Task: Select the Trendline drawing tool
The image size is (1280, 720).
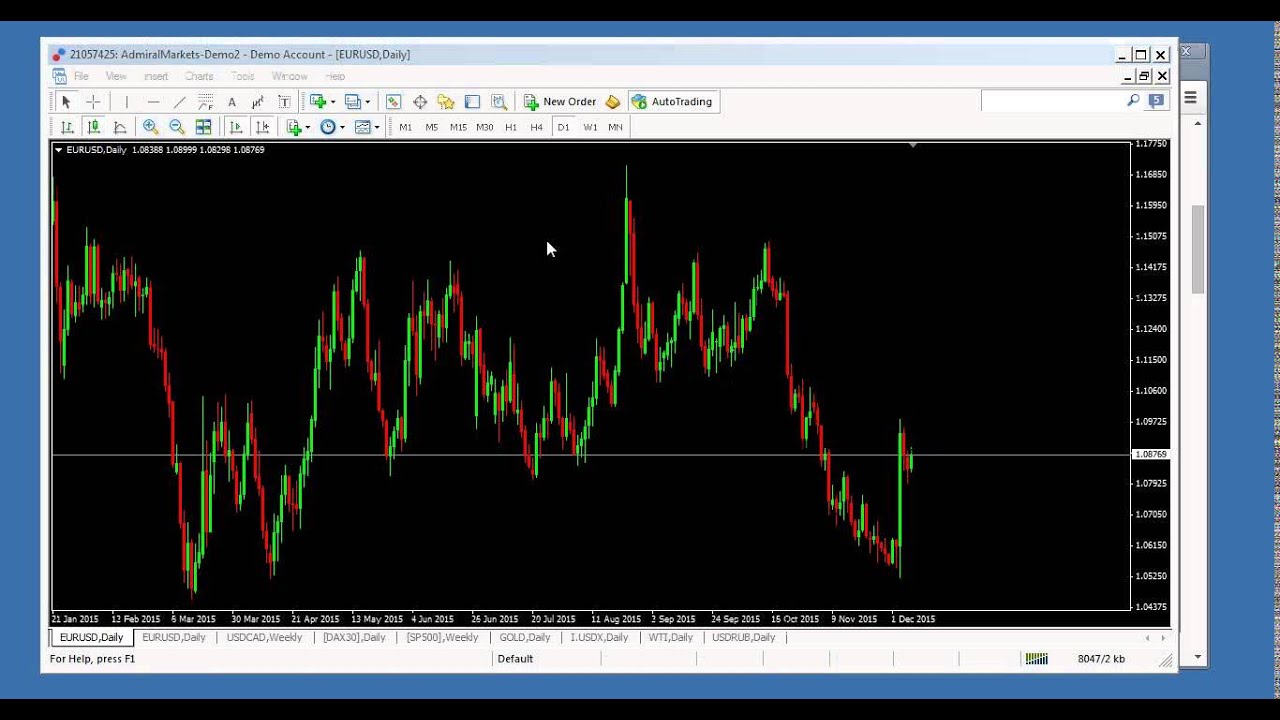Action: coord(179,102)
